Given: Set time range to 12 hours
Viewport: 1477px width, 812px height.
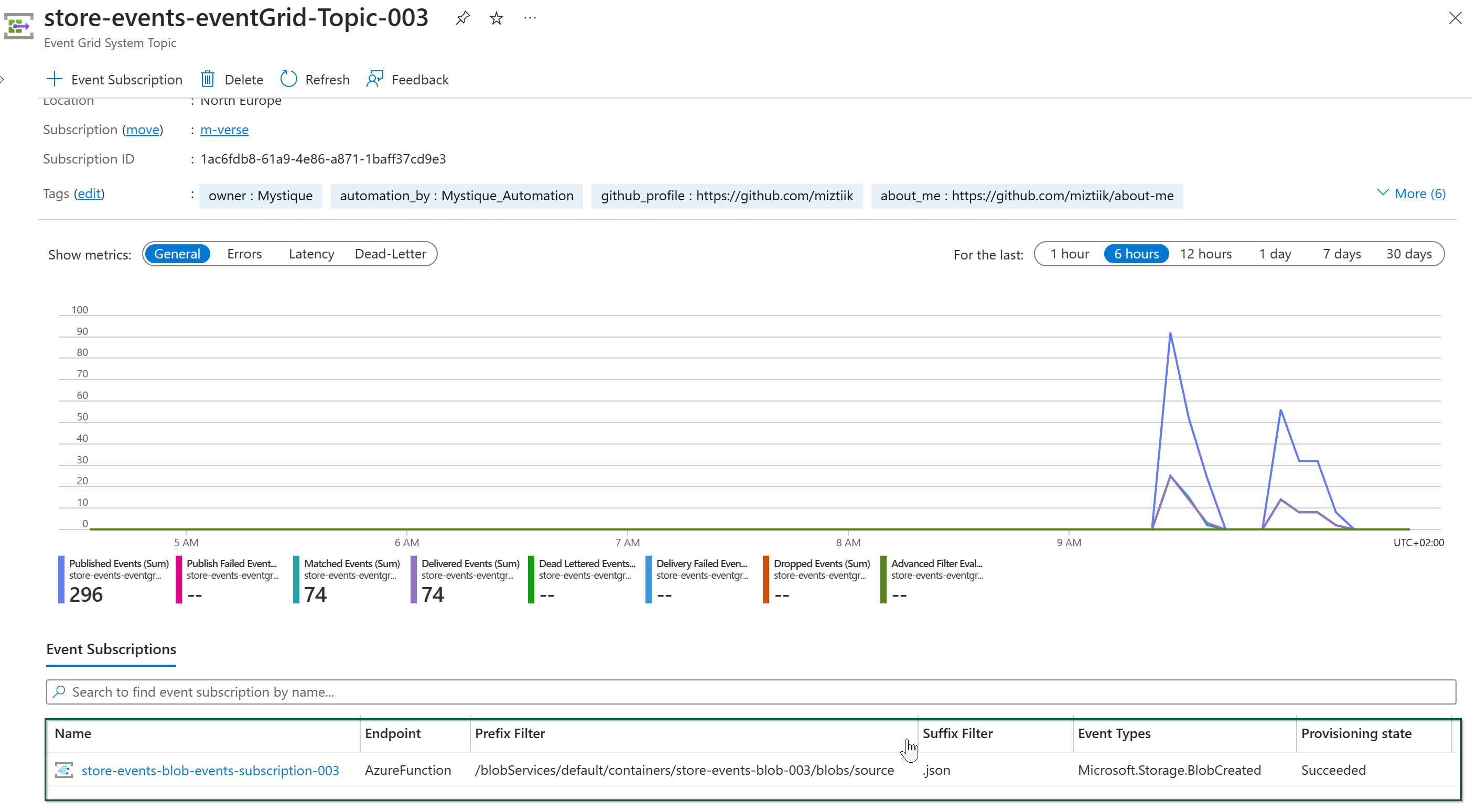Looking at the screenshot, I should (x=1205, y=254).
